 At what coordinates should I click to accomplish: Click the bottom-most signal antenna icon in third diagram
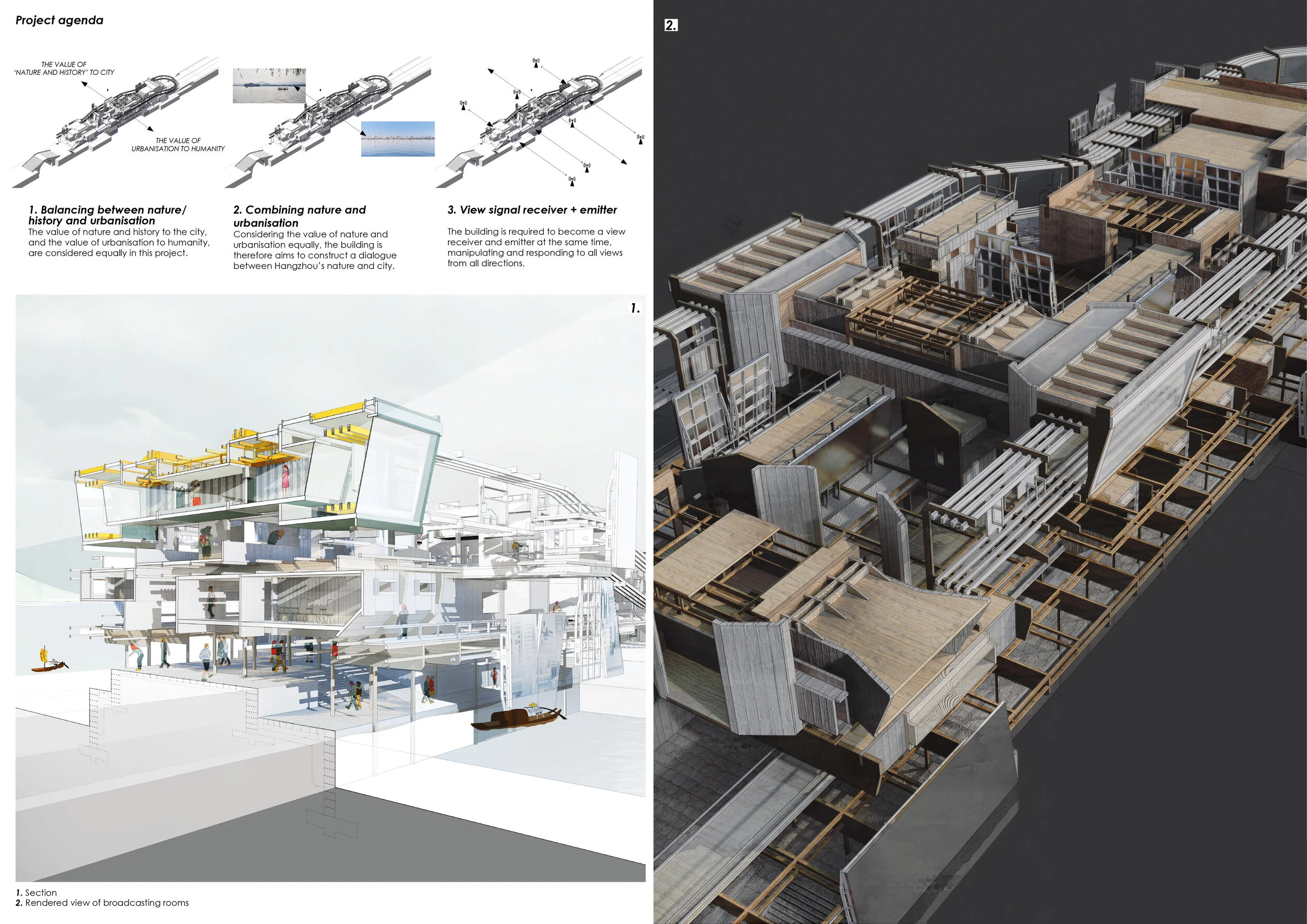(571, 181)
